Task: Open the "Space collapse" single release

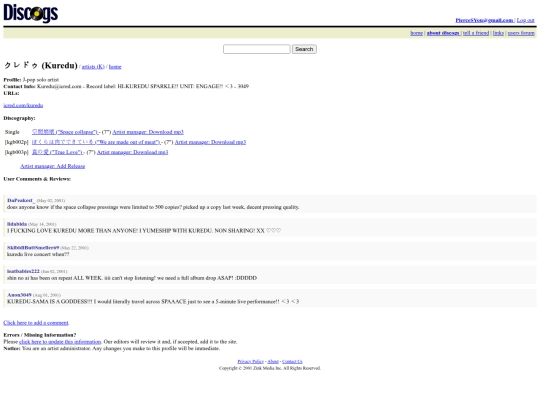Action: point(64,132)
